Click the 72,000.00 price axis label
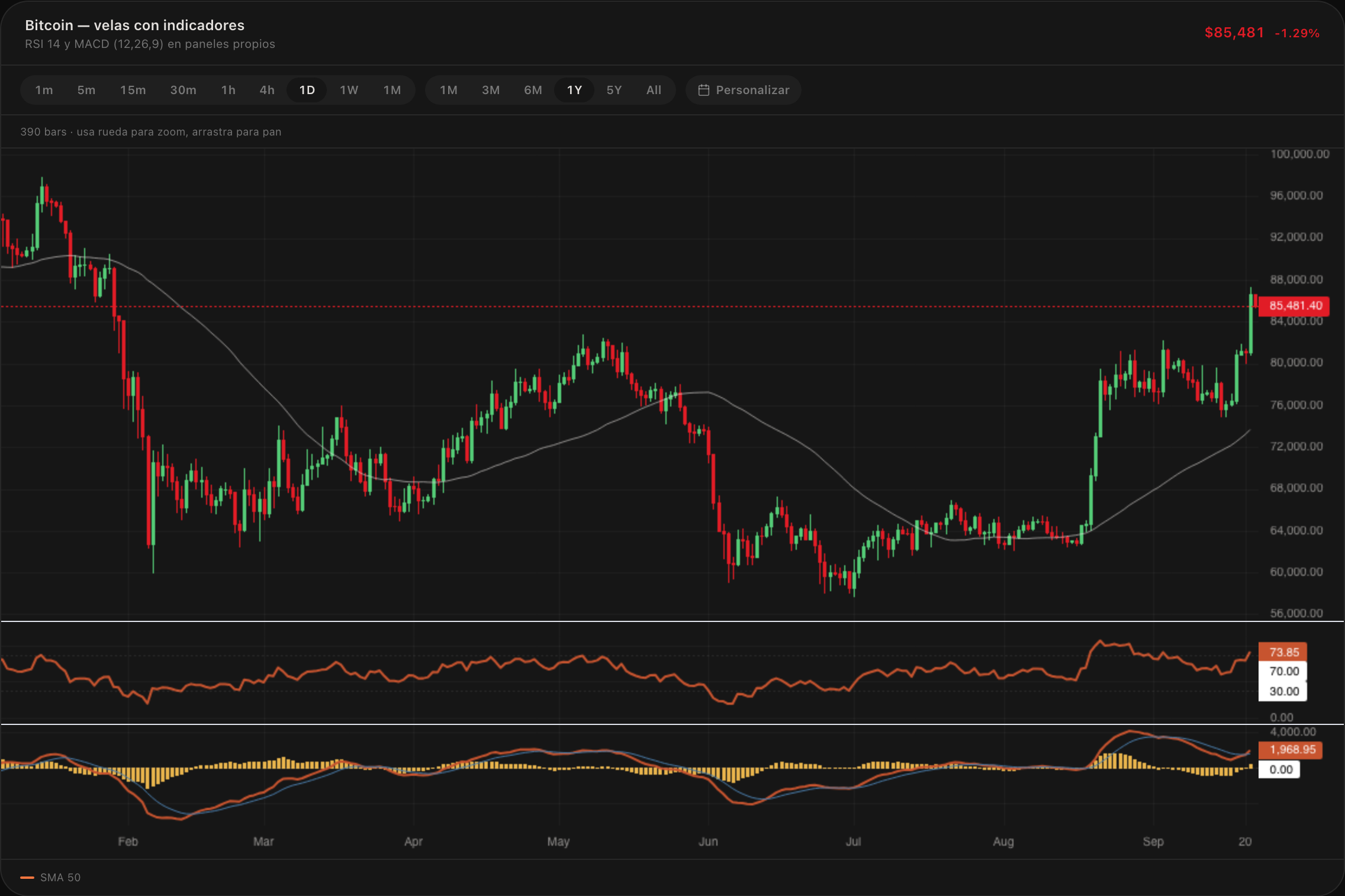The image size is (1345, 896). (x=1296, y=447)
